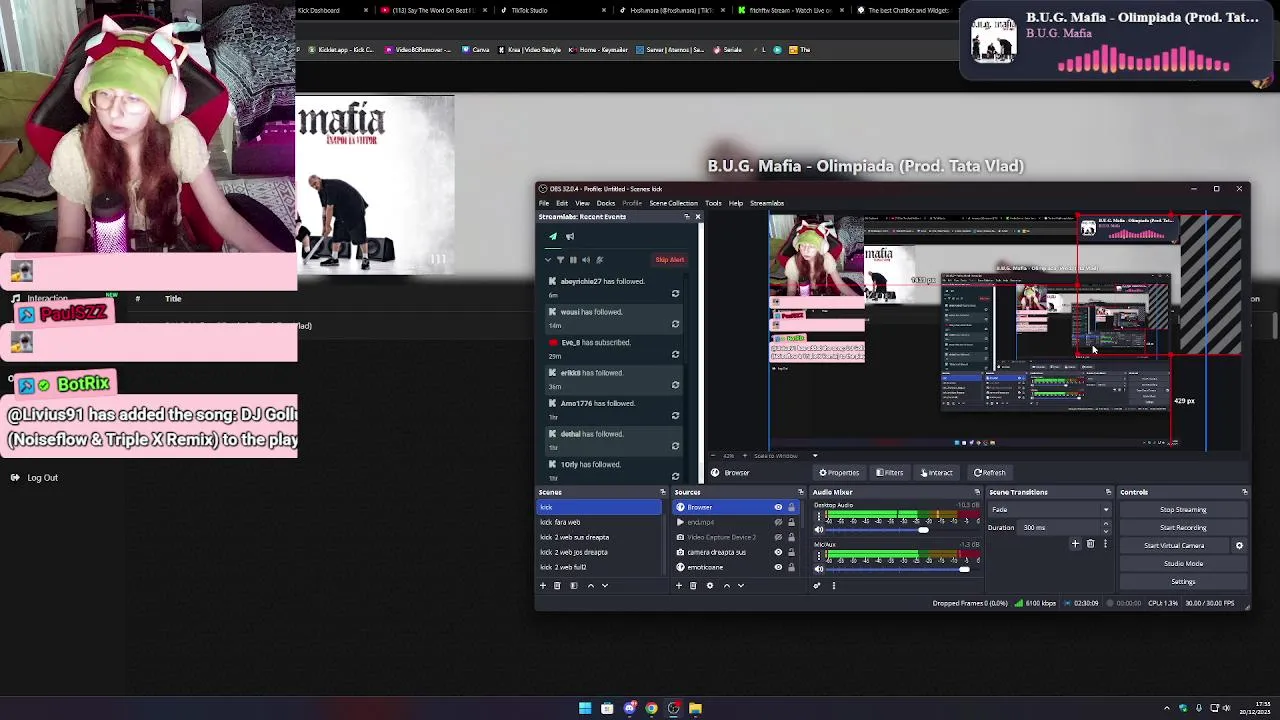Image resolution: width=1280 pixels, height=720 pixels.
Task: Collapse the Recent Events chevron
Action: tap(548, 260)
